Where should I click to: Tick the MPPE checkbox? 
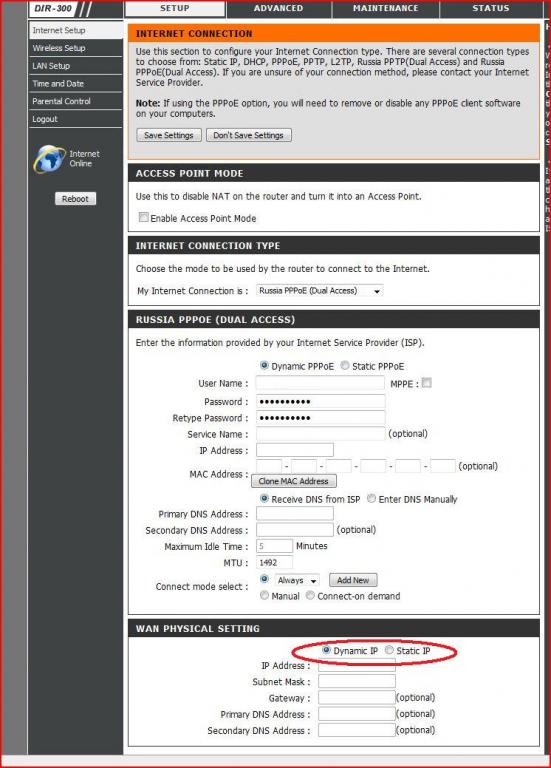coord(427,383)
